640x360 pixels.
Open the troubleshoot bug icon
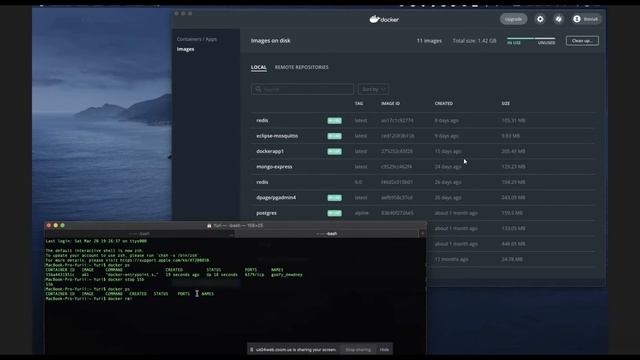tap(558, 19)
